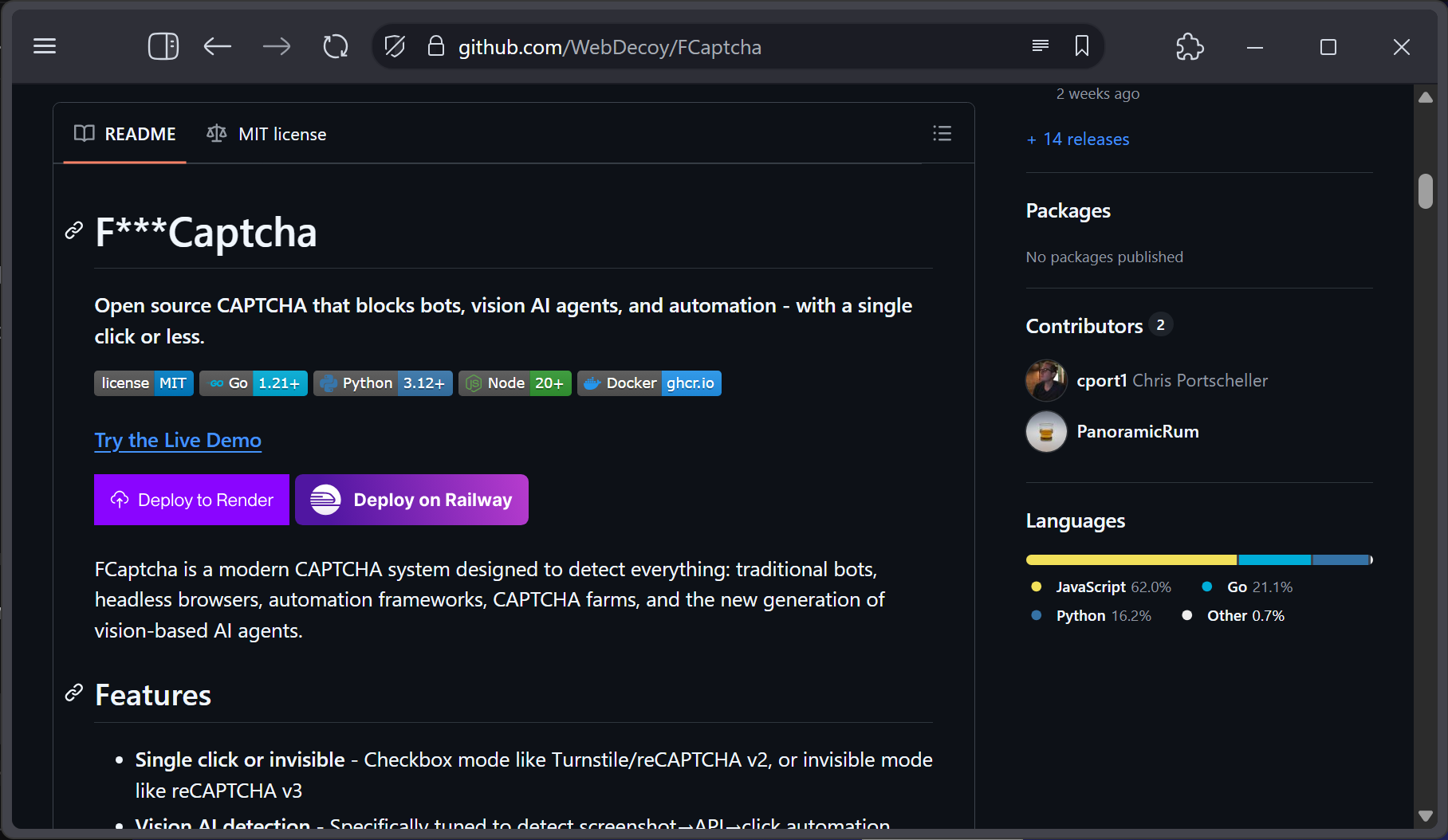
Task: Click the padlock site security icon
Action: [435, 45]
